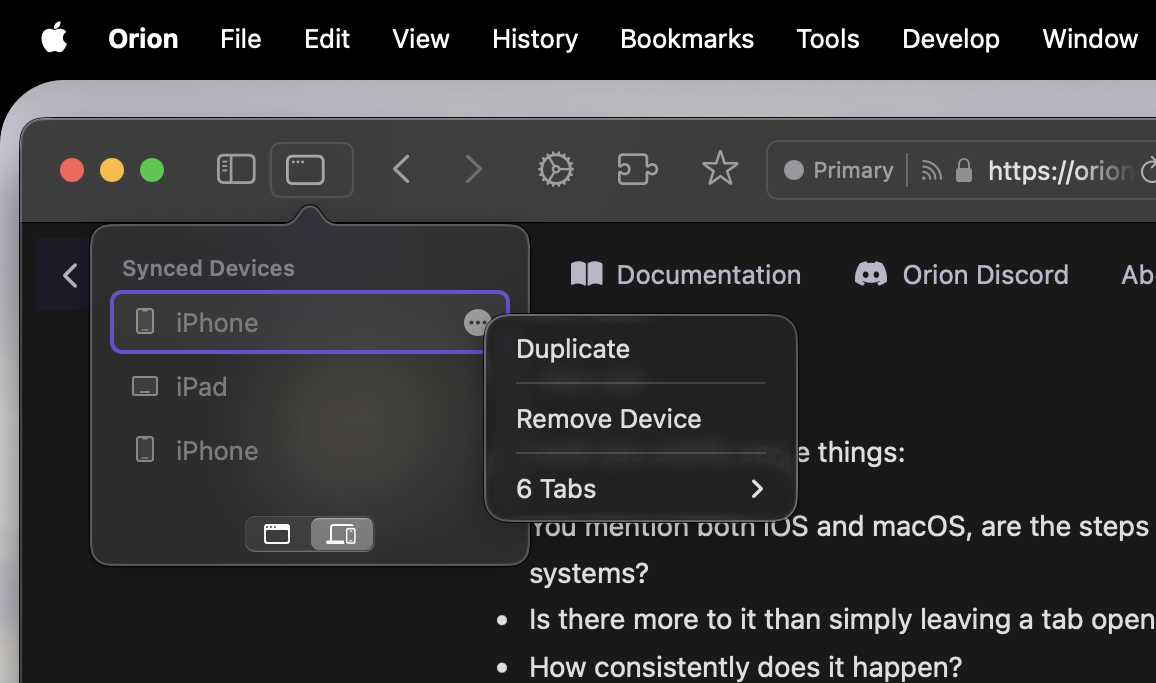Go back using the toolbar arrow

402,170
